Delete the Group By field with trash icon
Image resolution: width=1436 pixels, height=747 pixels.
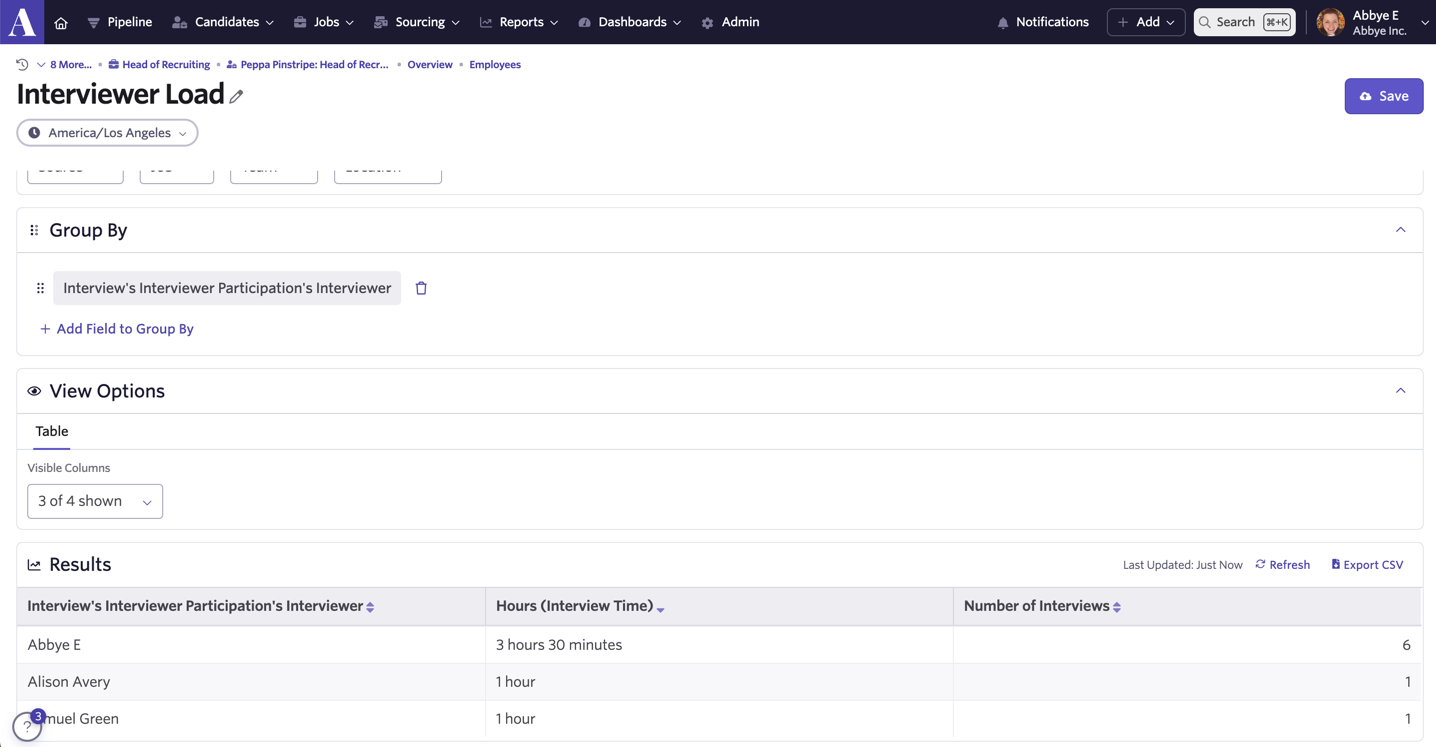421,288
